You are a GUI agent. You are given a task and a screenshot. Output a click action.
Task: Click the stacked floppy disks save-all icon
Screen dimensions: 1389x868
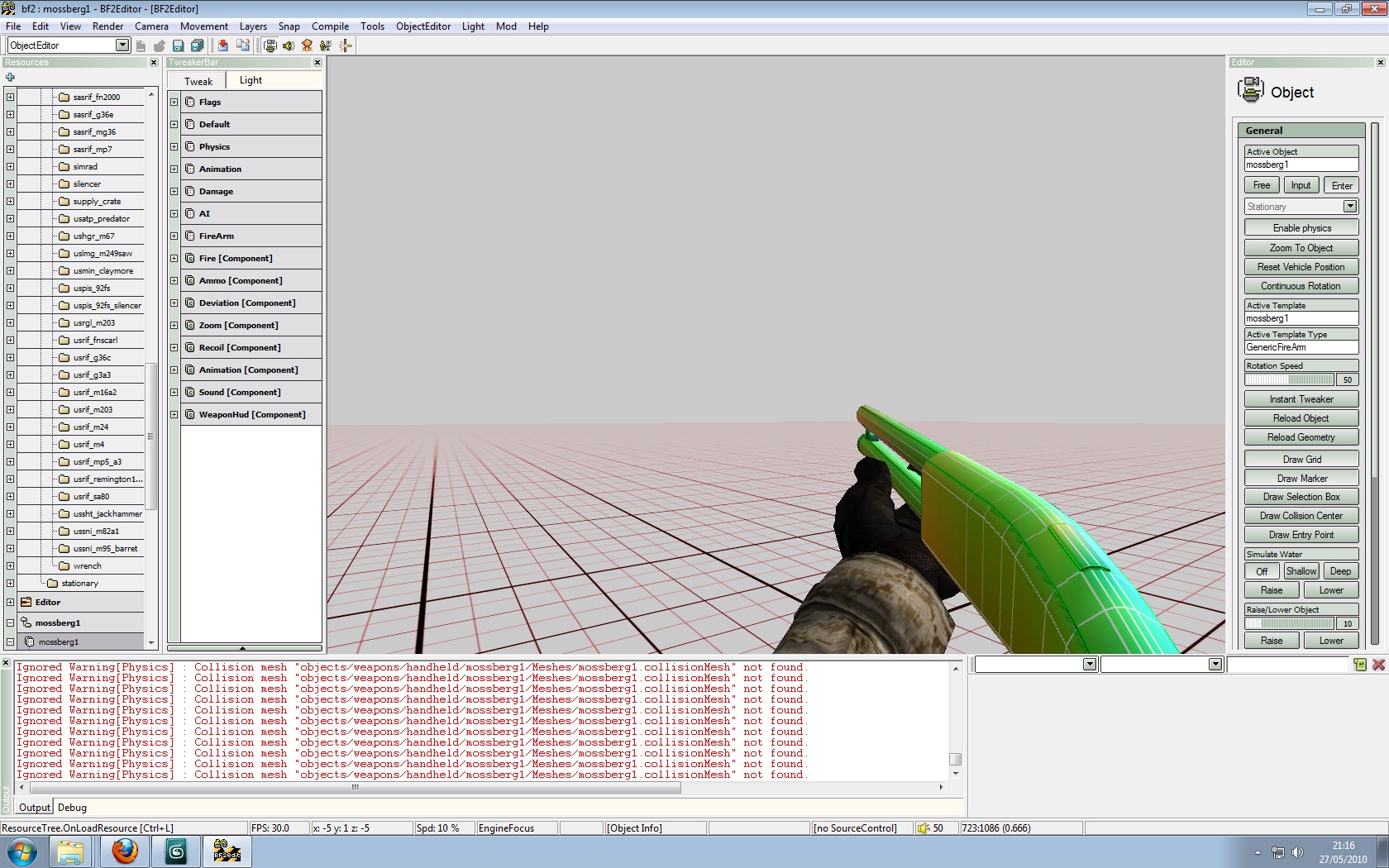(x=197, y=45)
